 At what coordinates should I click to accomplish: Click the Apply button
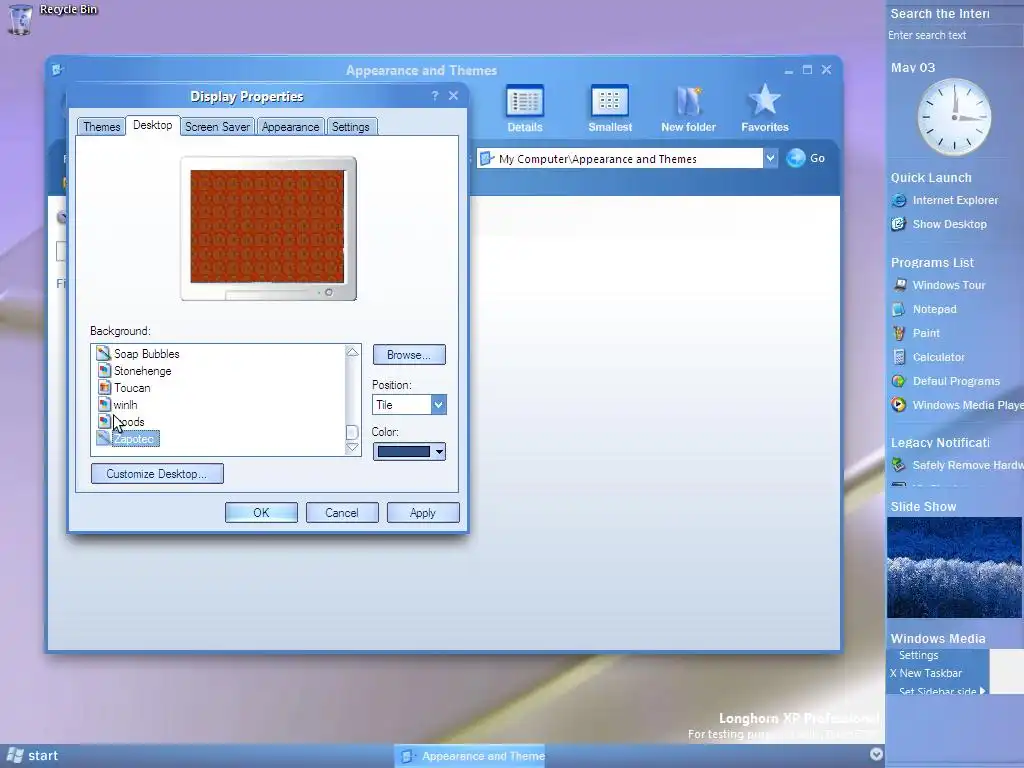423,513
